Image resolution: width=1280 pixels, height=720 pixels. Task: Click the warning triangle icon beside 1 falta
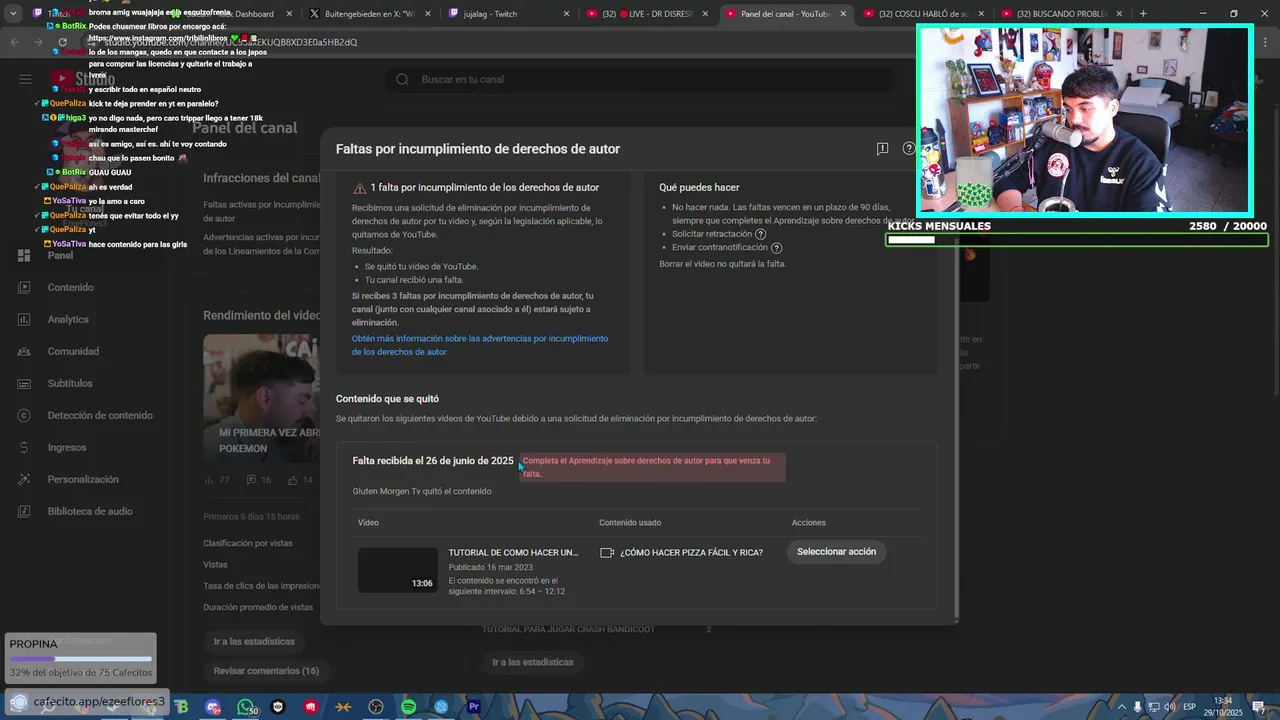(359, 188)
